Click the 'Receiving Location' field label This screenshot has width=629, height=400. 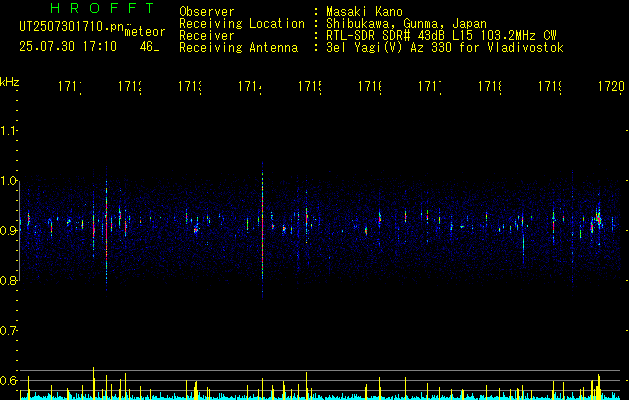(x=242, y=24)
